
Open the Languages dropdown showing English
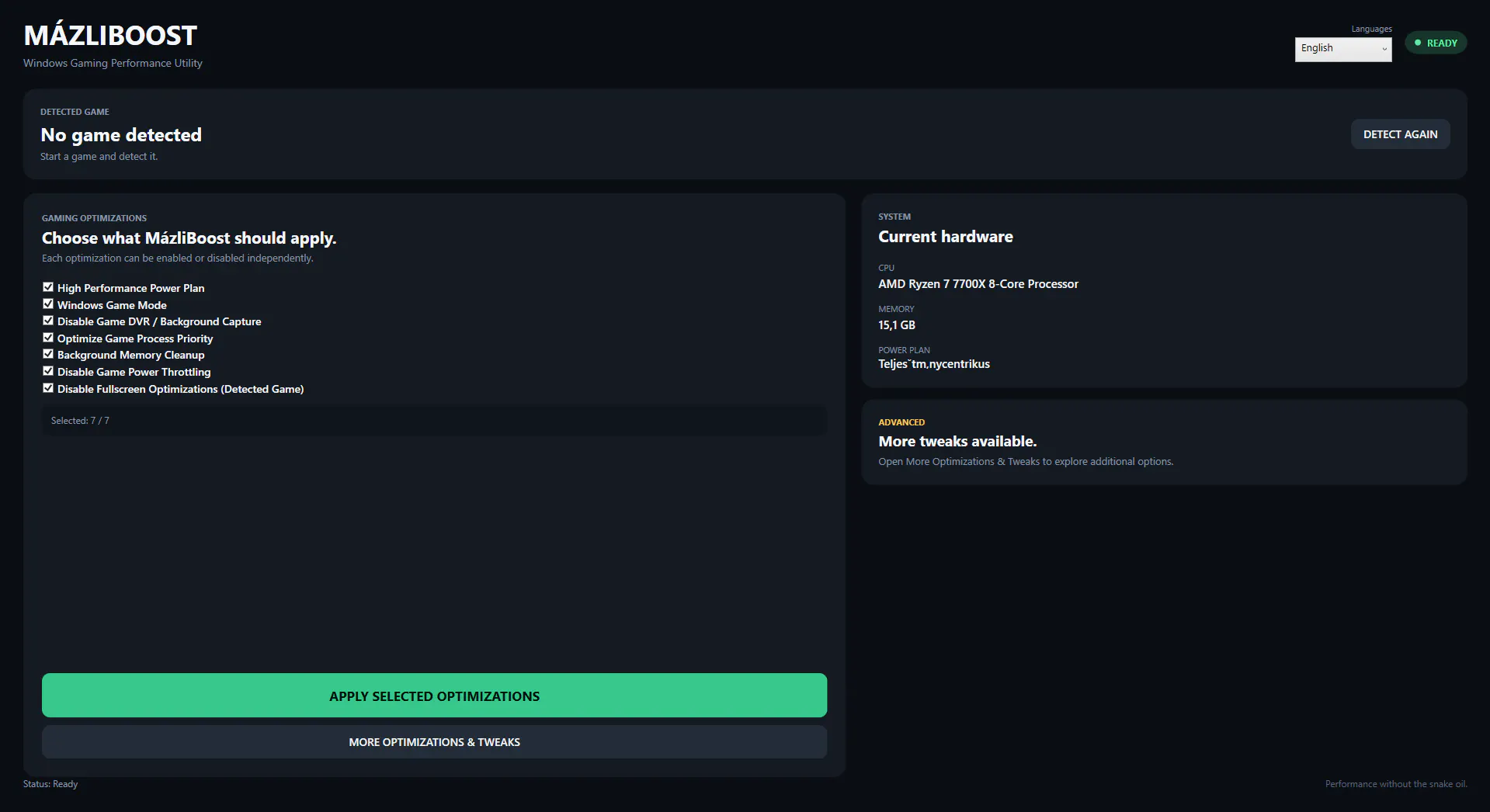pos(1343,49)
